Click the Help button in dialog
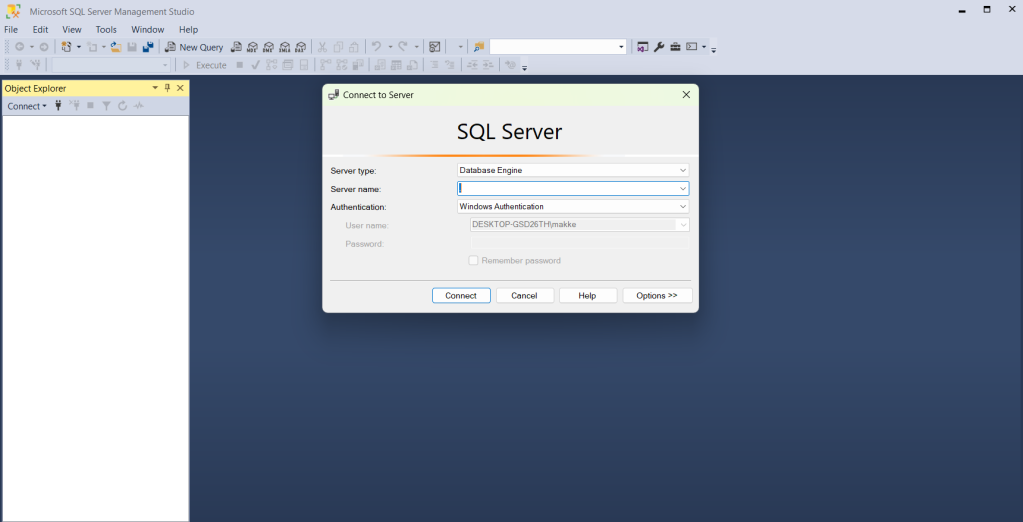Image resolution: width=1023 pixels, height=522 pixels. 587,296
